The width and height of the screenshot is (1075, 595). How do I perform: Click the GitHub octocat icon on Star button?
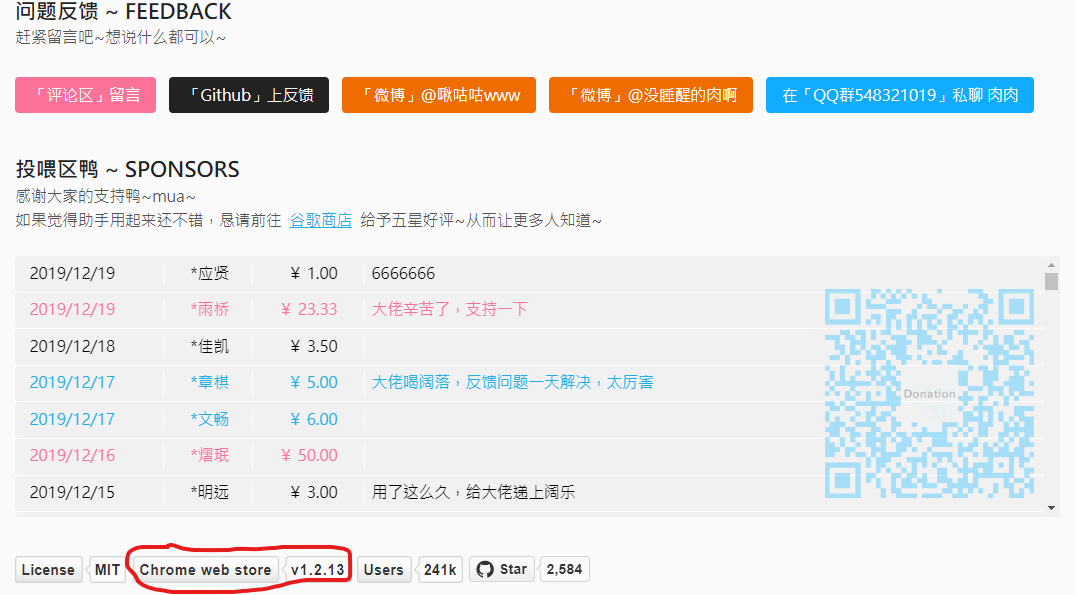[485, 570]
